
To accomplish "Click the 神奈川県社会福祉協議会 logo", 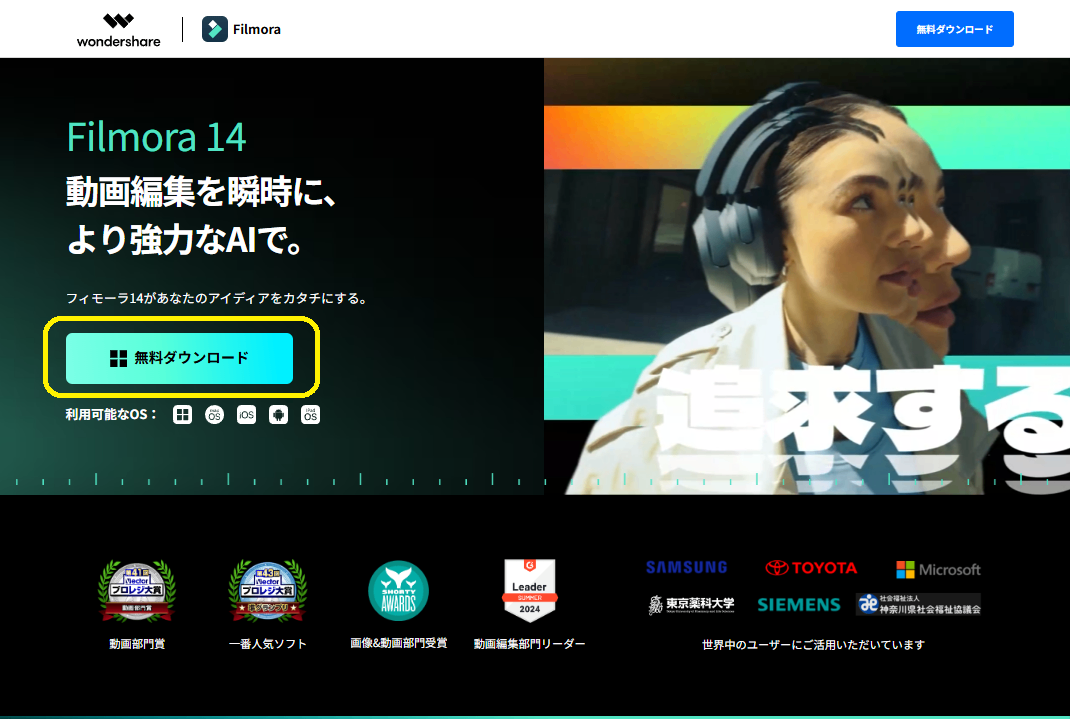I will click(x=919, y=604).
